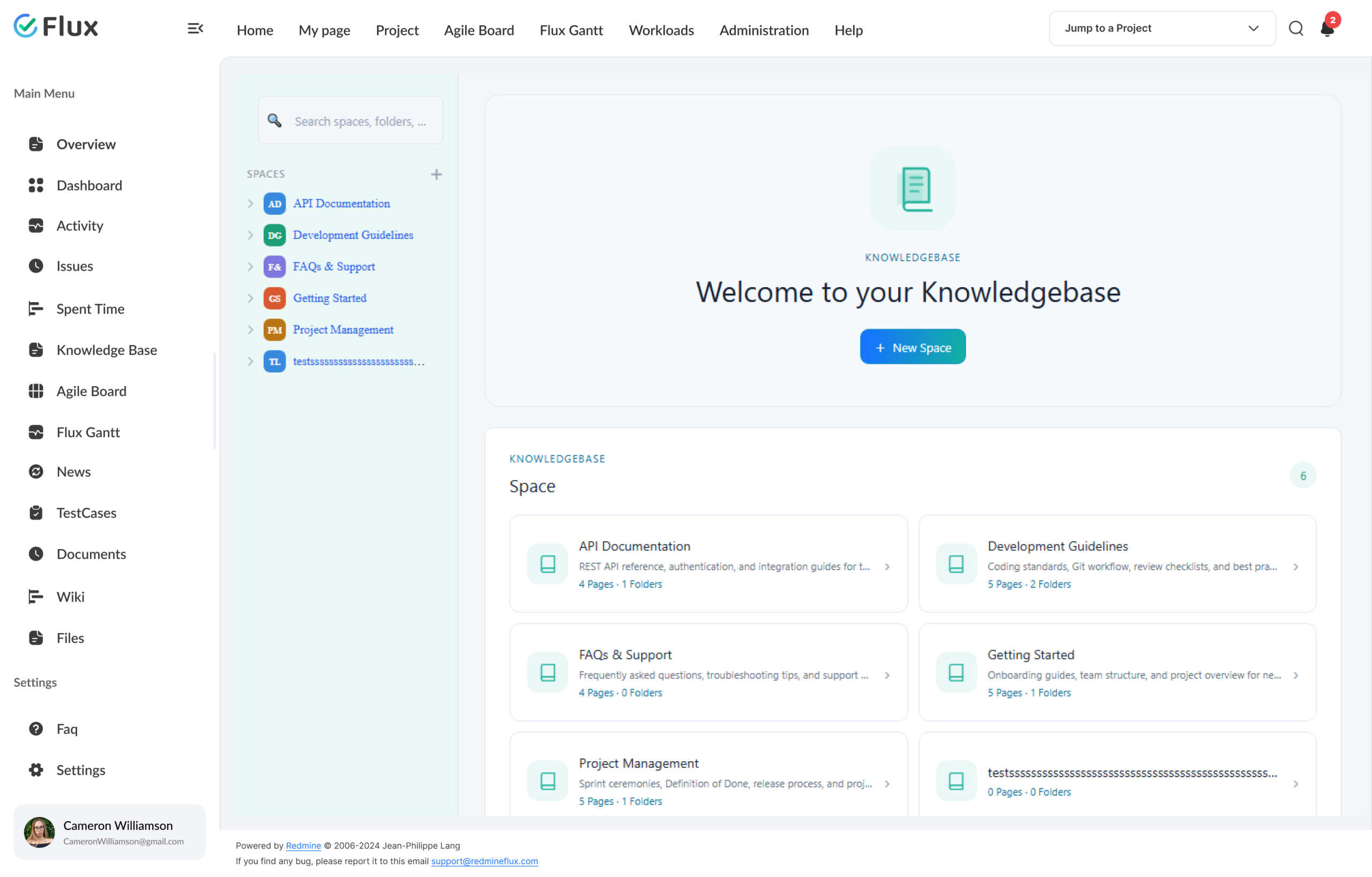
Task: Open the Project Management space card title
Action: pyautogui.click(x=638, y=763)
